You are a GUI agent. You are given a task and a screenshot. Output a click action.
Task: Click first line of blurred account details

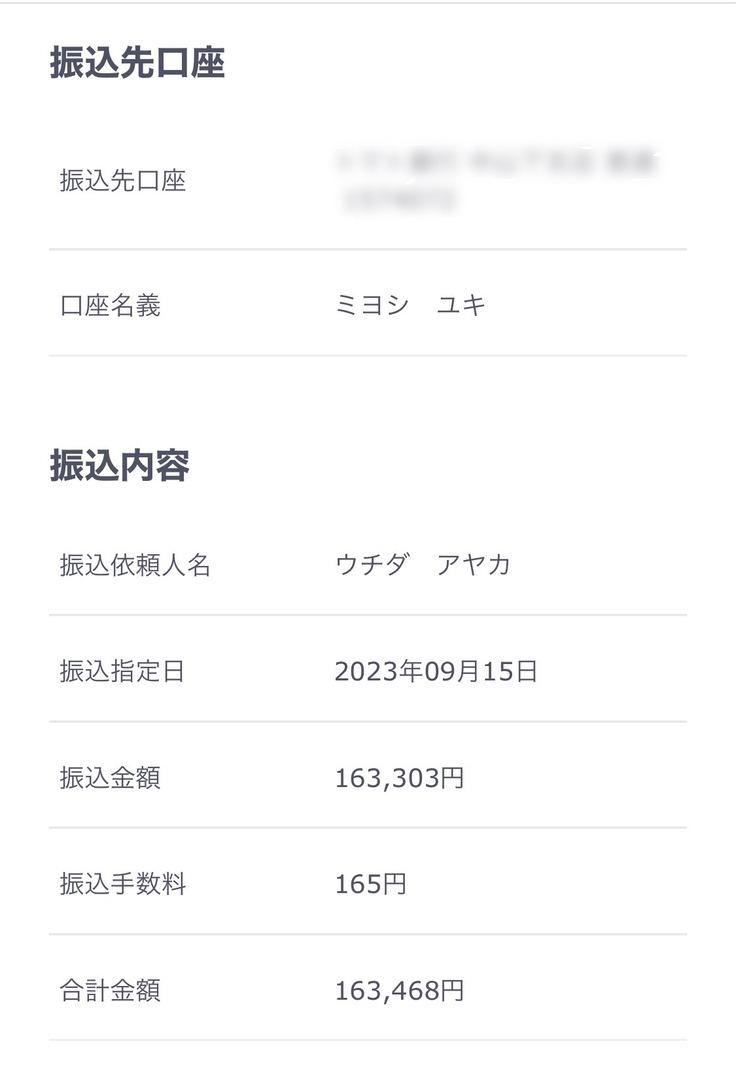tap(499, 162)
